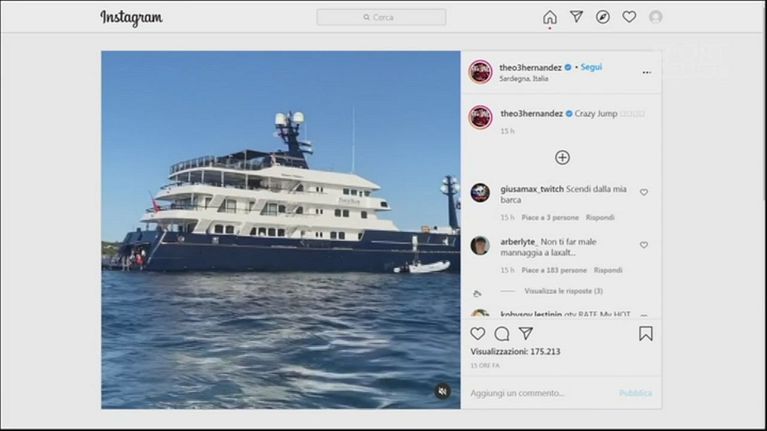Expand Visualizza le risposte (3)
Viewport: 767px width, 431px height.
(563, 291)
